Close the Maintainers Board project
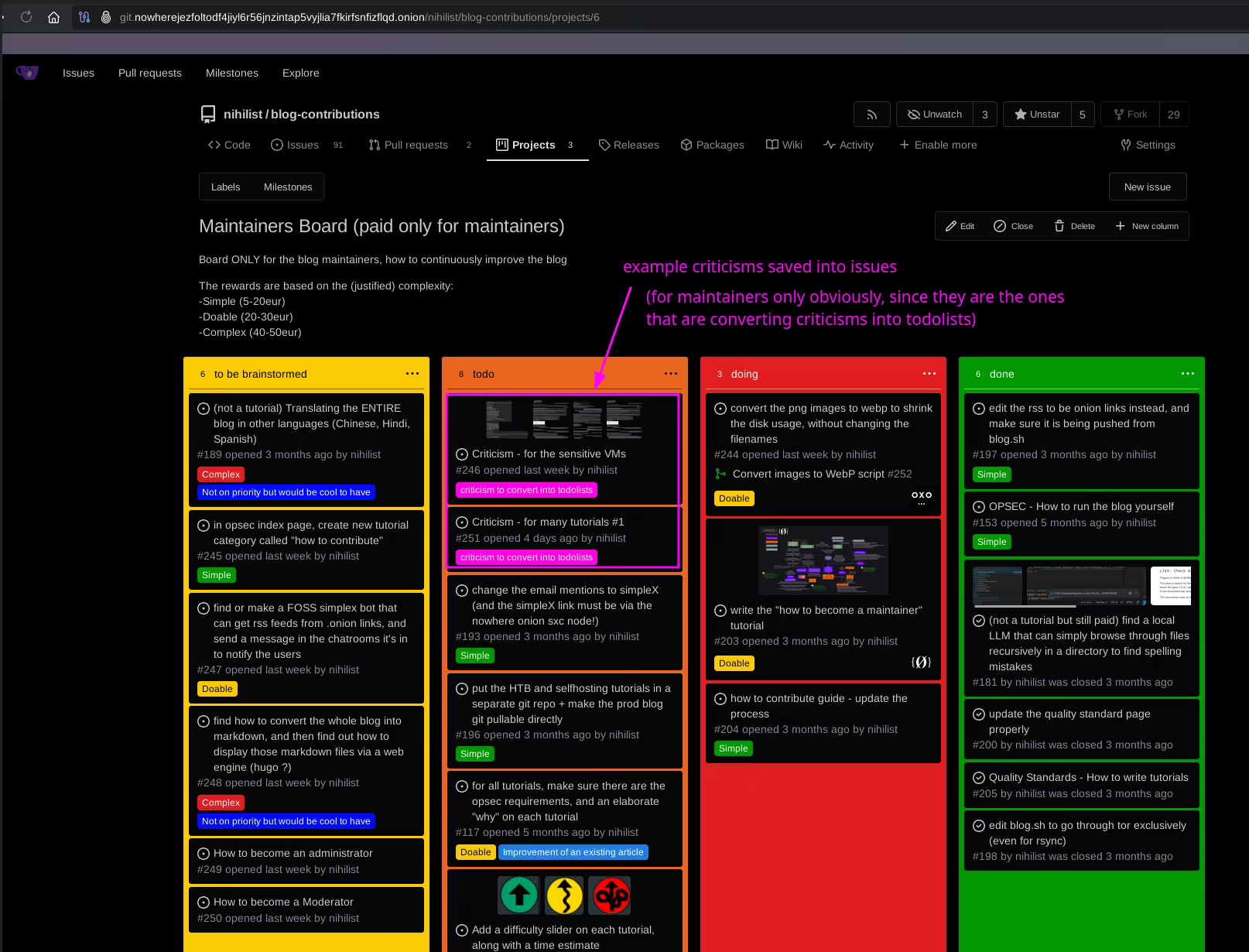Image resolution: width=1249 pixels, height=952 pixels. 1013,226
